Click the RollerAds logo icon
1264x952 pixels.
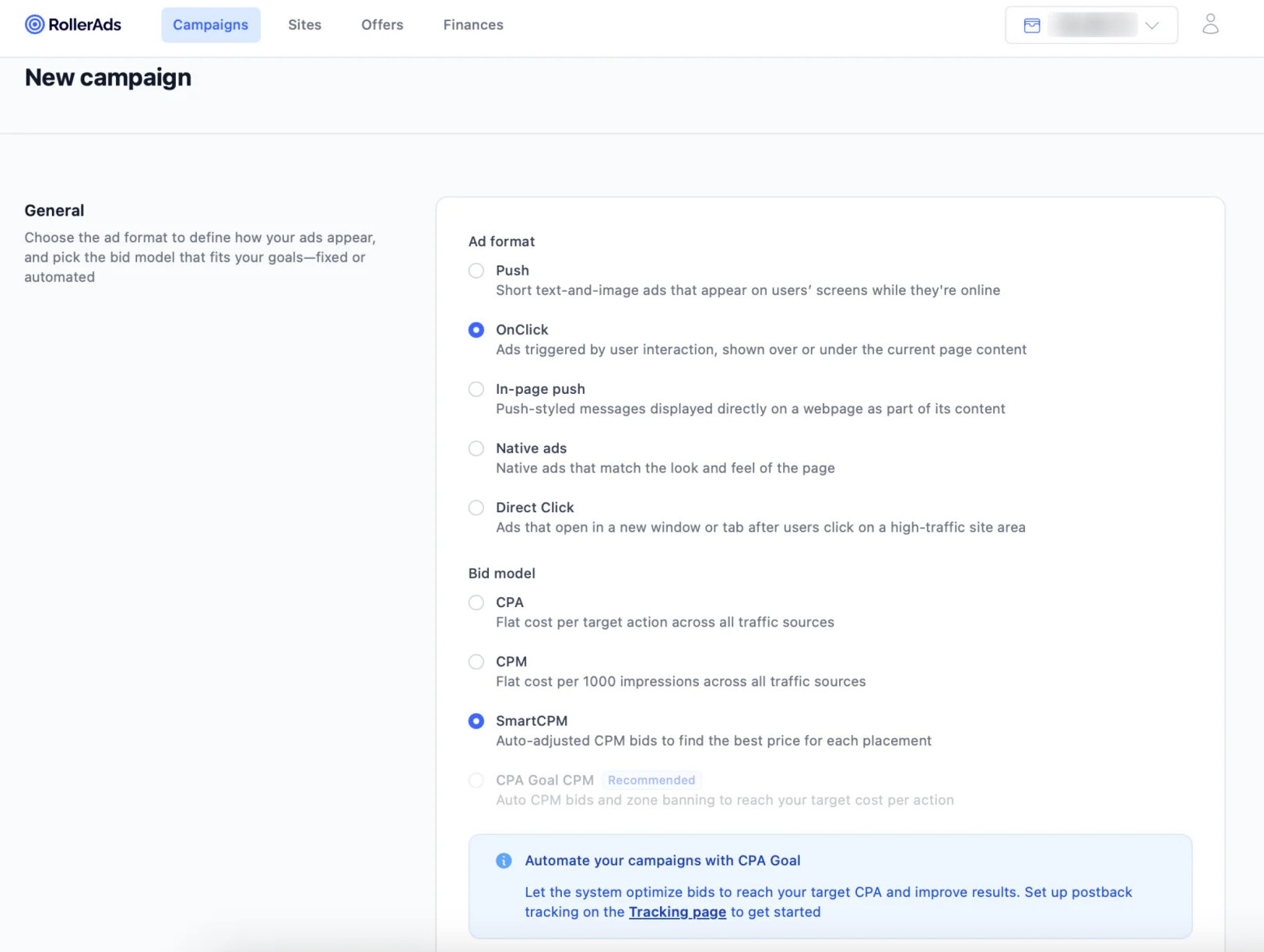[x=34, y=25]
